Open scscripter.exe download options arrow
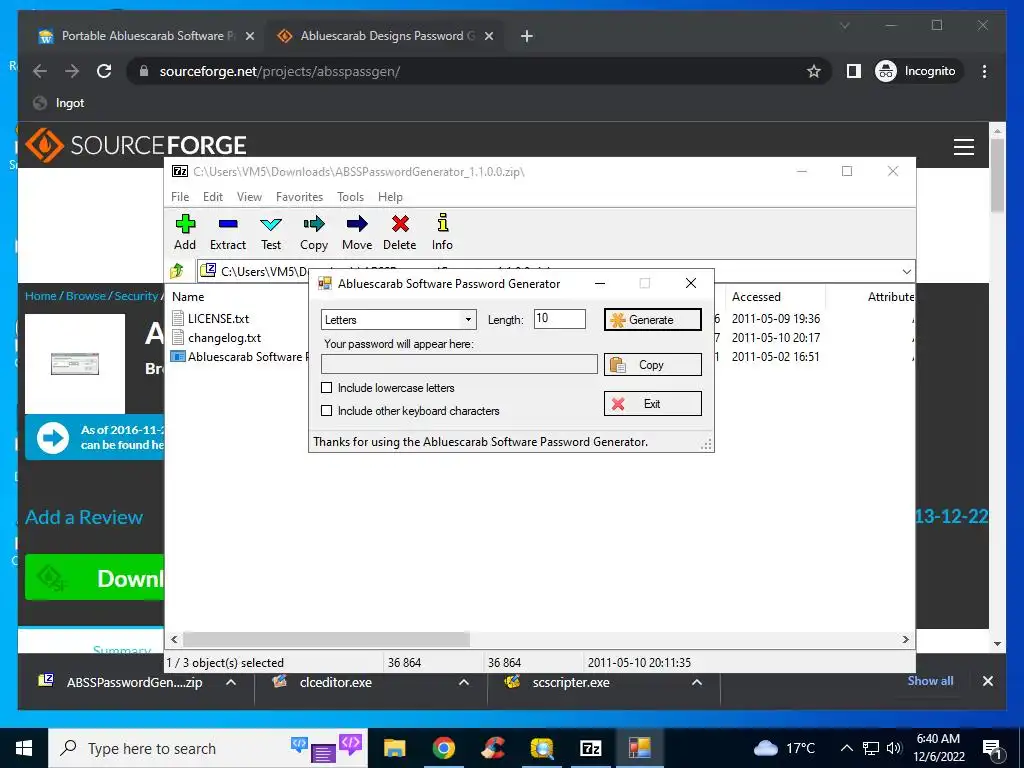Screen dimensions: 1024x768 [x=697, y=682]
